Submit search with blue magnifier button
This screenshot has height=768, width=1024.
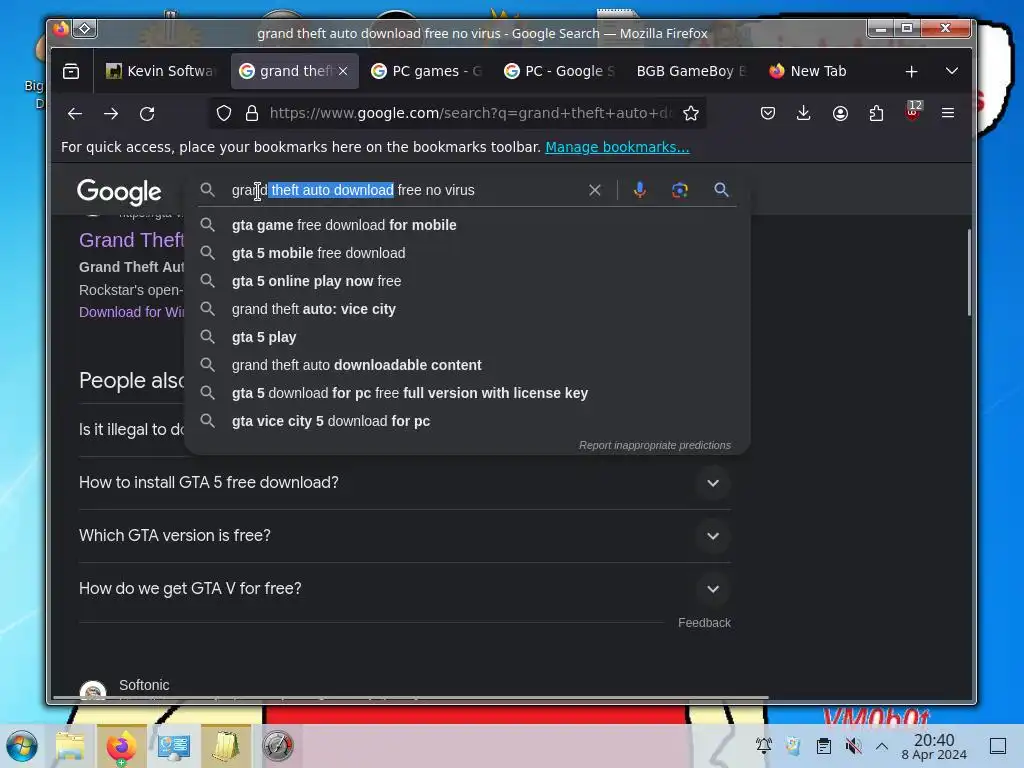[x=721, y=190]
